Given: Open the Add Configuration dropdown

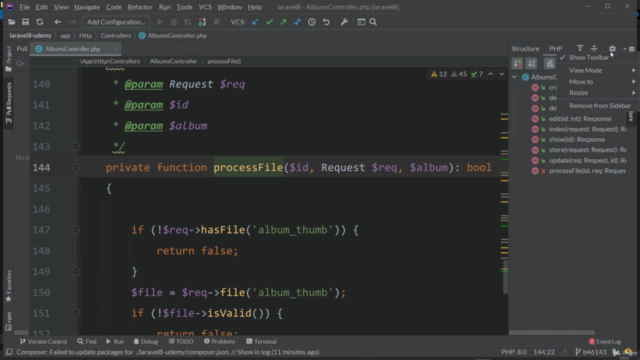Looking at the screenshot, I should point(116,22).
